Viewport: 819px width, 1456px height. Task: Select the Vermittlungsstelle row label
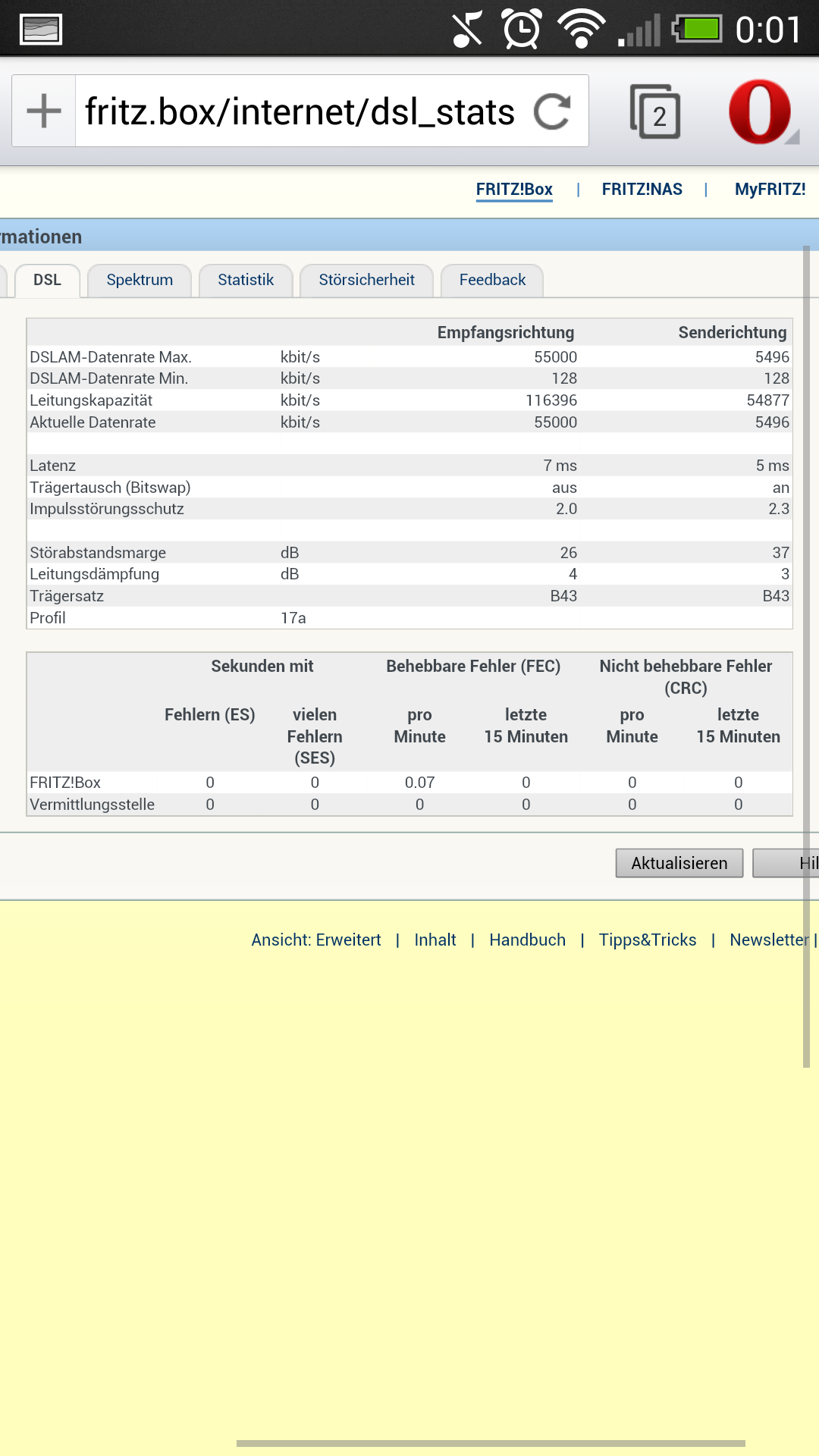click(x=92, y=805)
